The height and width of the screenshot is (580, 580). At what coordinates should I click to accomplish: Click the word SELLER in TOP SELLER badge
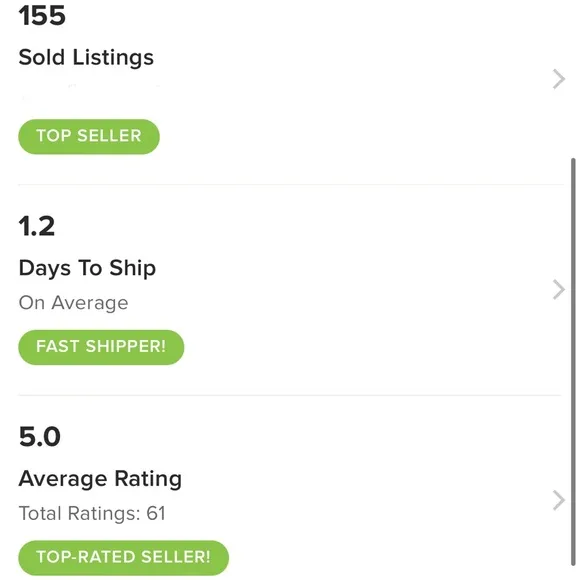109,136
